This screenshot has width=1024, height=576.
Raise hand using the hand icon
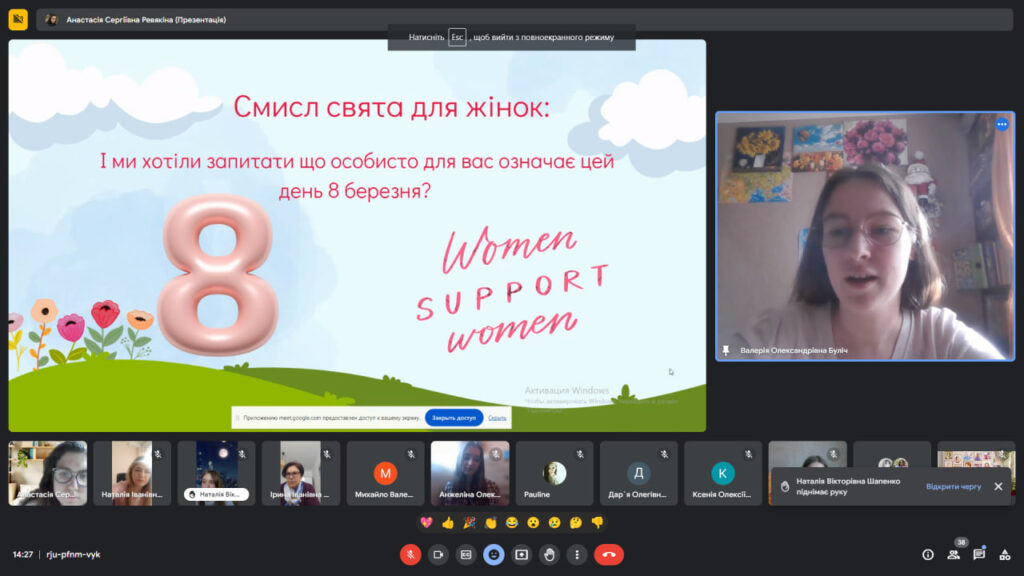click(549, 554)
